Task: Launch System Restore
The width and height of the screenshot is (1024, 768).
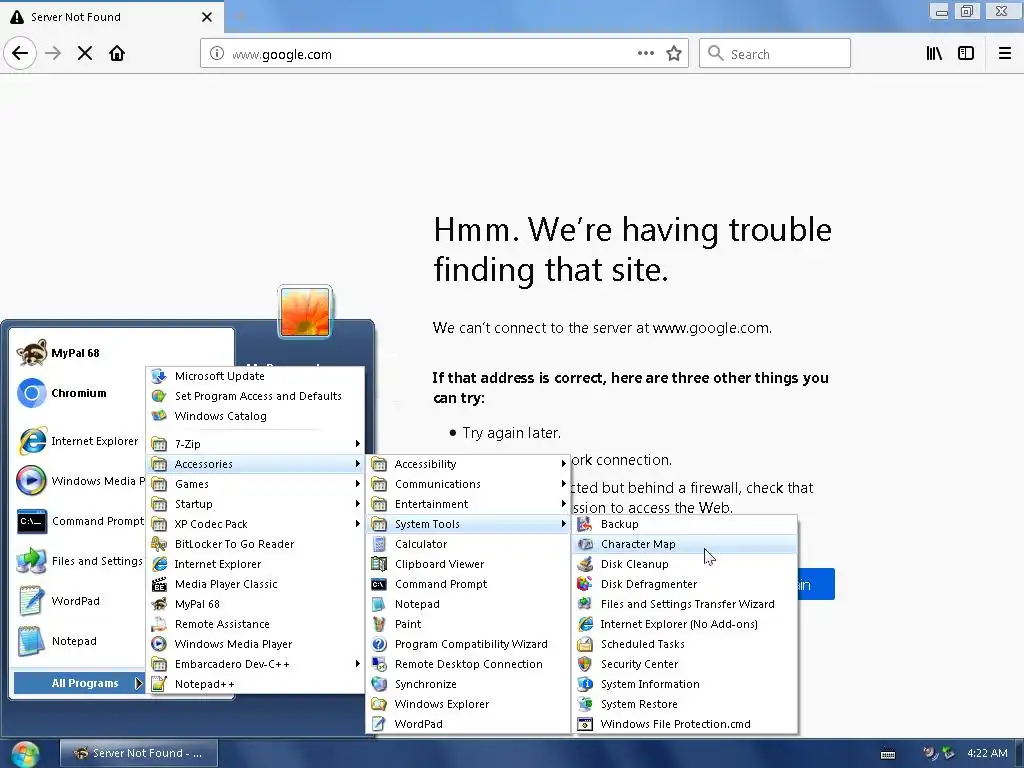Action: pos(686,704)
